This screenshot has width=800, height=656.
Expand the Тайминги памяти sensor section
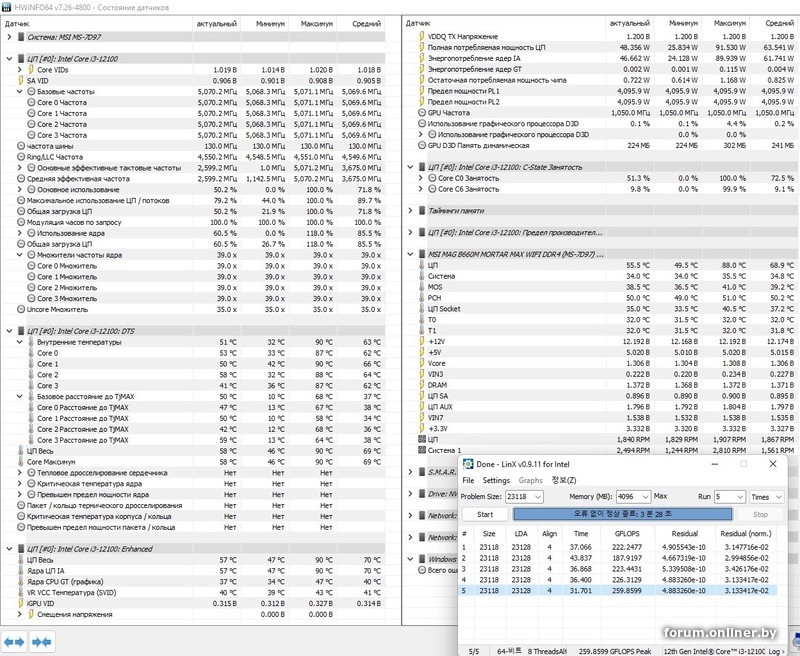coord(411,211)
